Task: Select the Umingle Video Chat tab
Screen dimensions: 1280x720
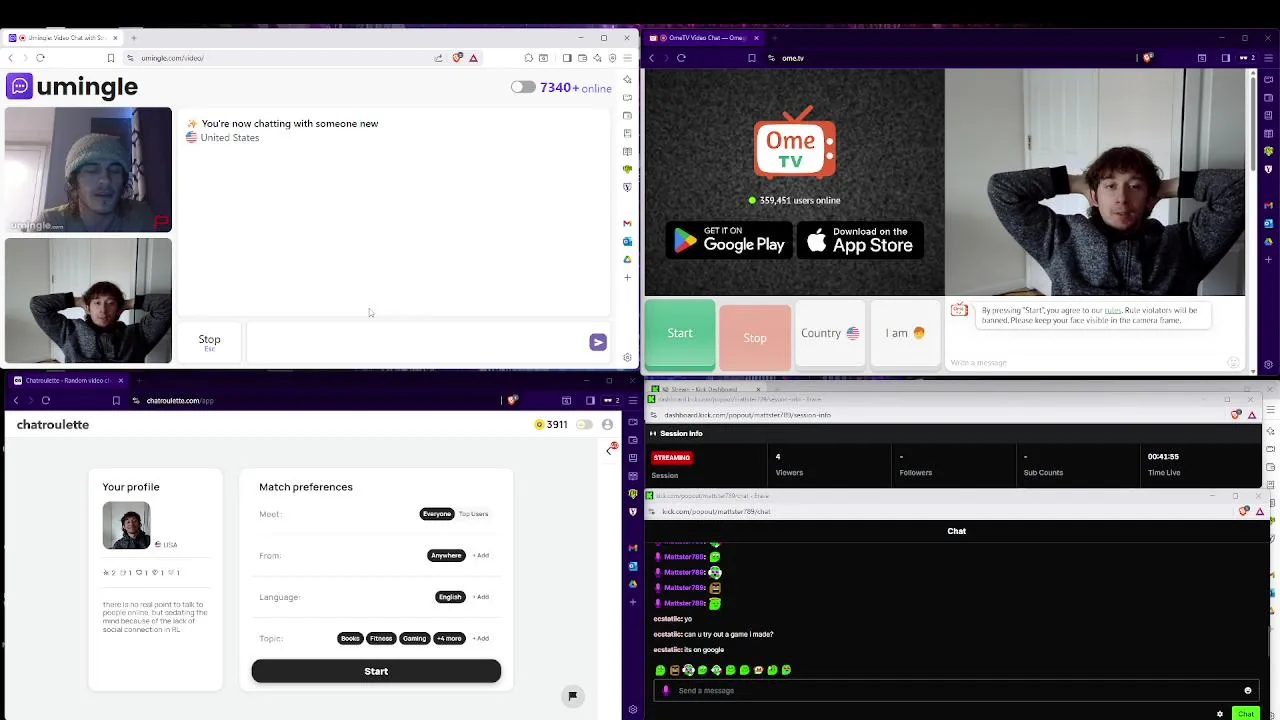Action: click(63, 38)
